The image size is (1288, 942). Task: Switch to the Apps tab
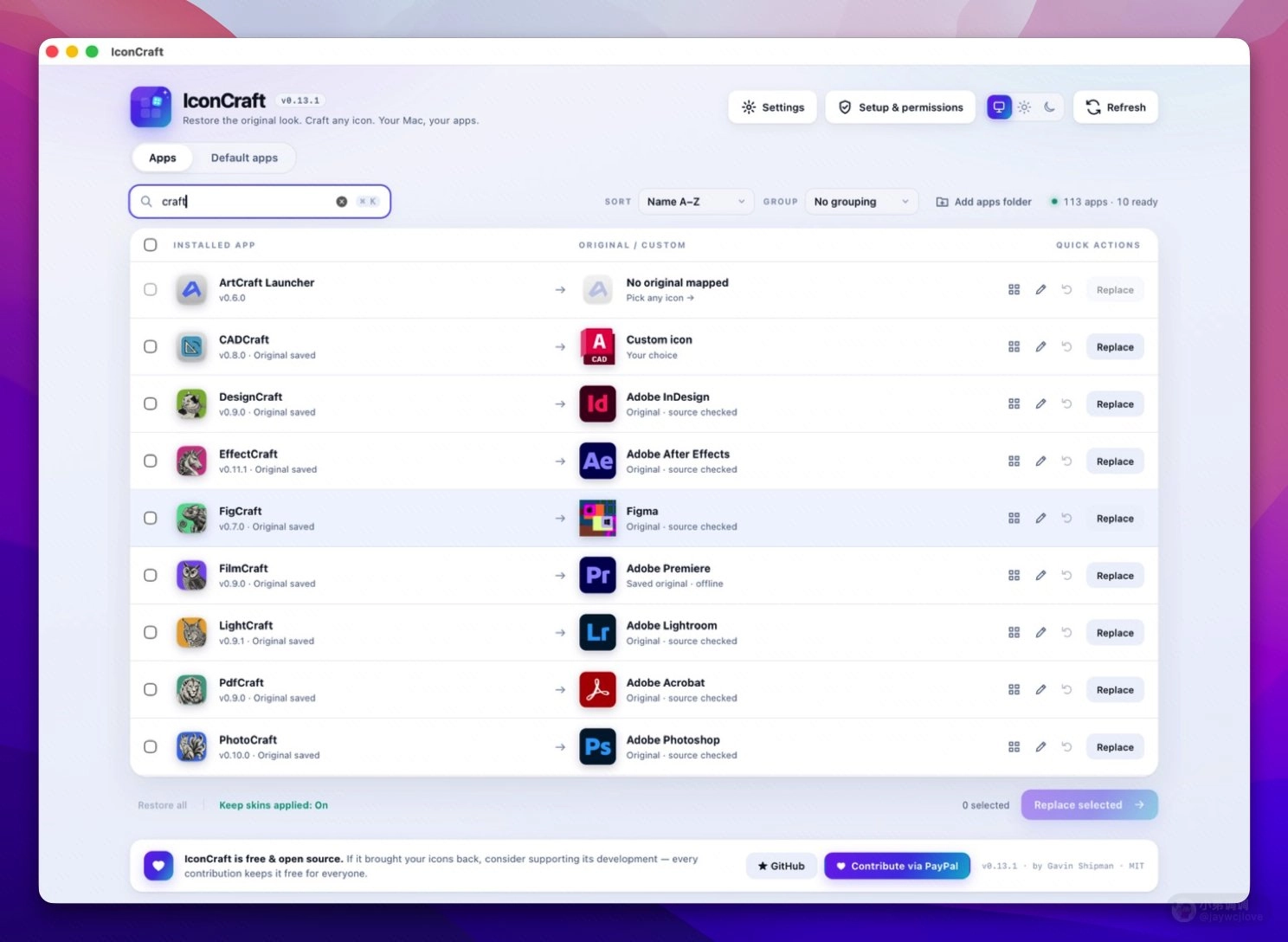click(163, 158)
